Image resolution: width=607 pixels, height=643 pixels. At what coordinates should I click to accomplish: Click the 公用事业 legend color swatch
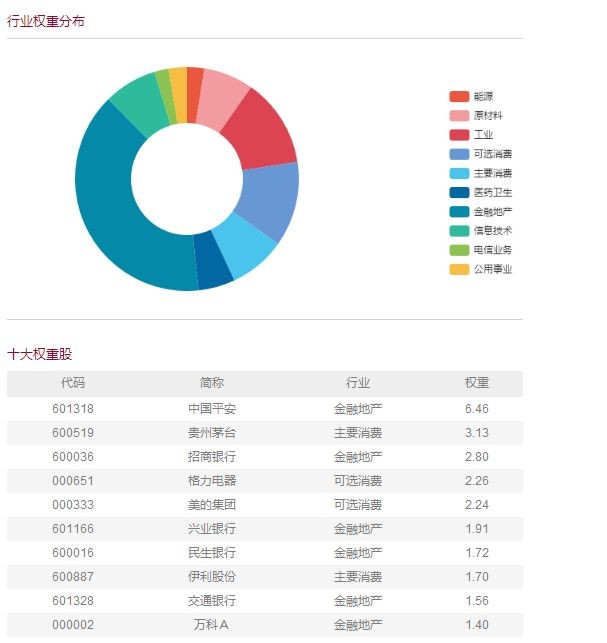coord(459,269)
